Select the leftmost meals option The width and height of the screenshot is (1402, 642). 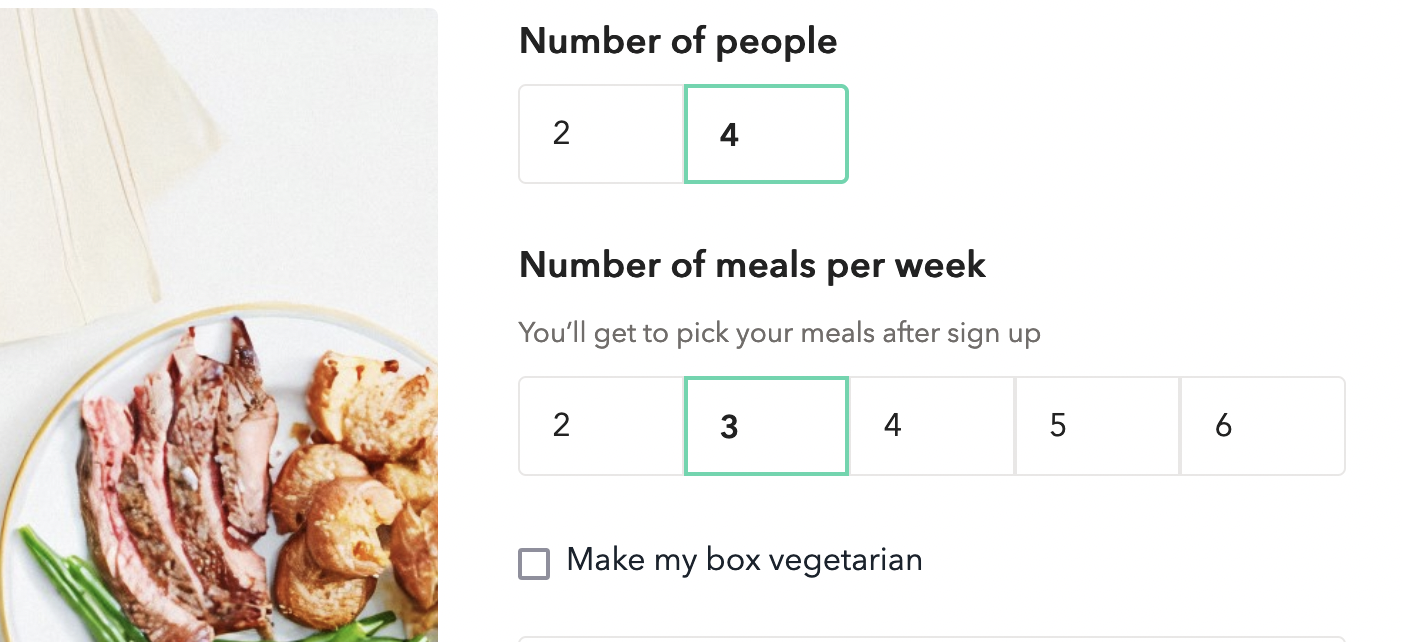pyautogui.click(x=601, y=425)
